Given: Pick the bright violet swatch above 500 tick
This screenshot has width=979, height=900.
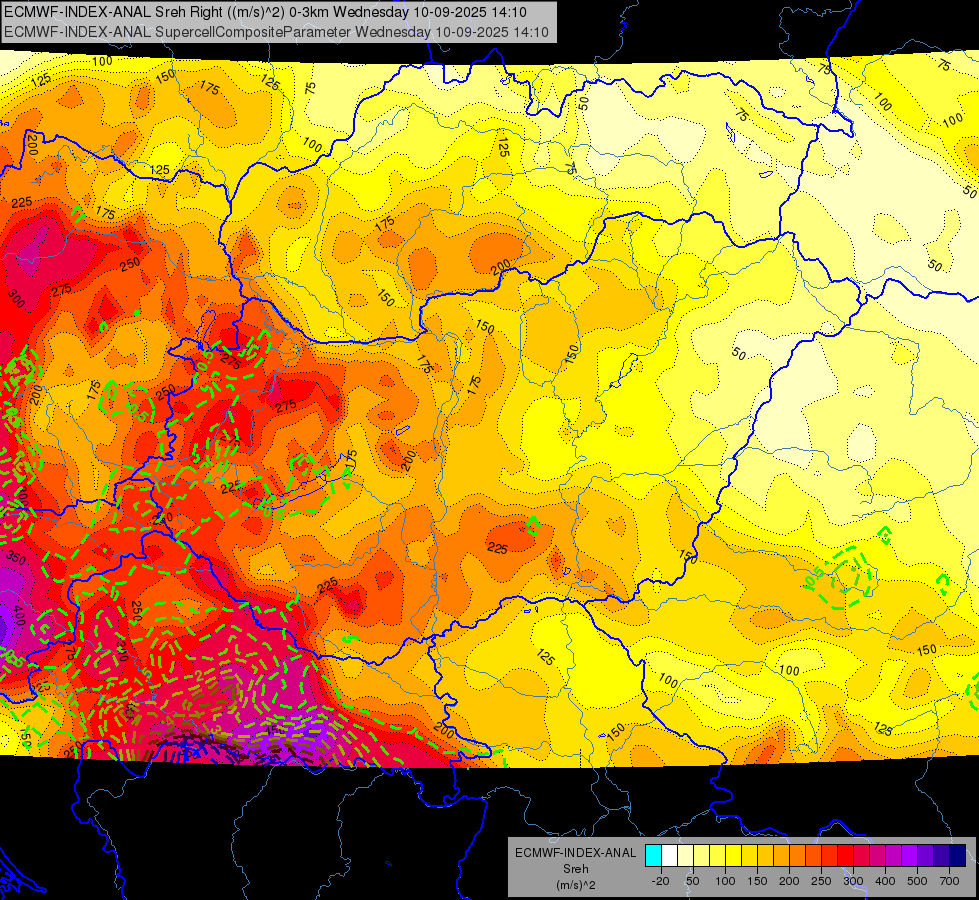Looking at the screenshot, I should click(x=910, y=855).
